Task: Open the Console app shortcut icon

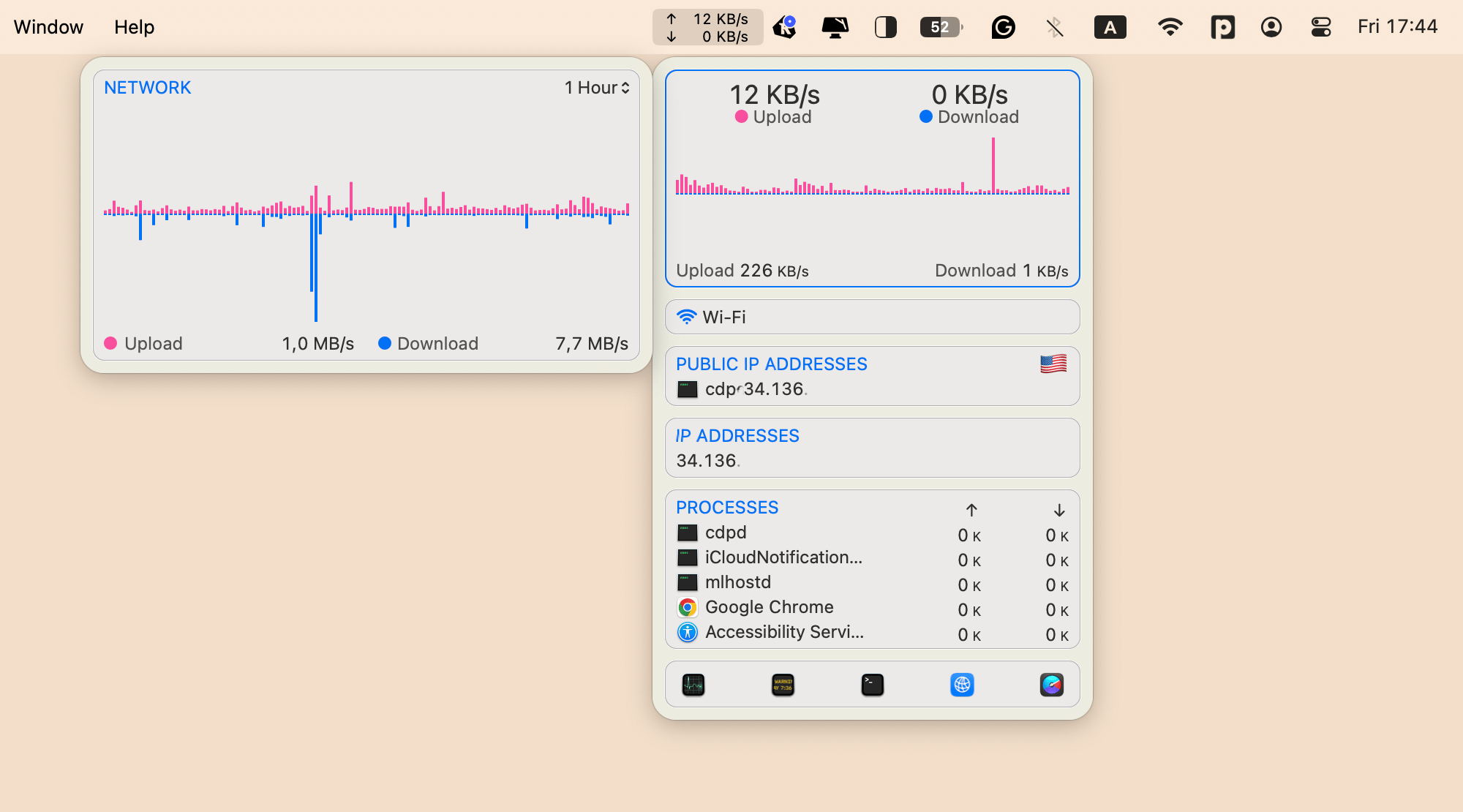Action: click(783, 685)
